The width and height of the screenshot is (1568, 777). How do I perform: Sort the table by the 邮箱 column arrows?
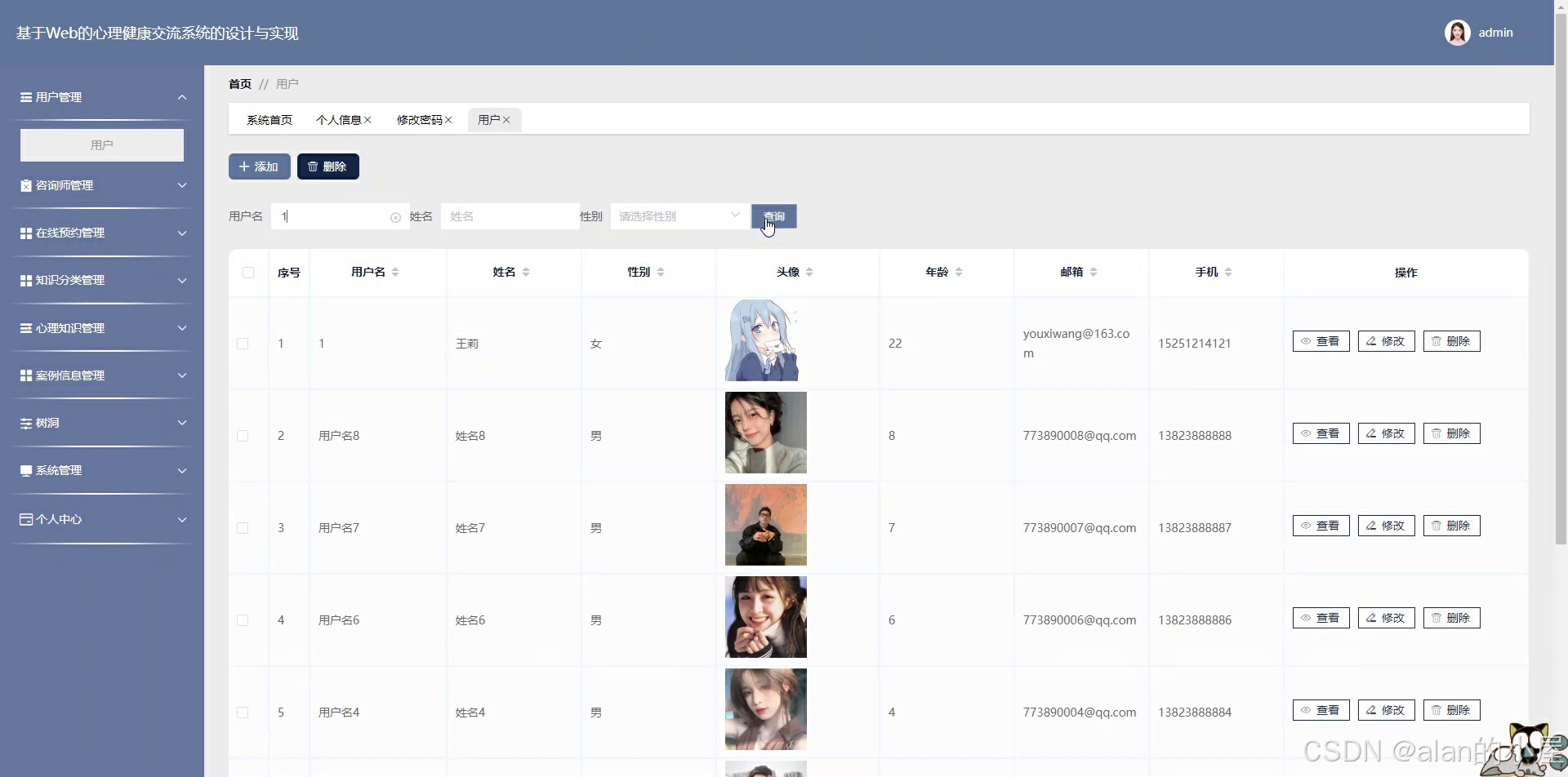point(1094,272)
